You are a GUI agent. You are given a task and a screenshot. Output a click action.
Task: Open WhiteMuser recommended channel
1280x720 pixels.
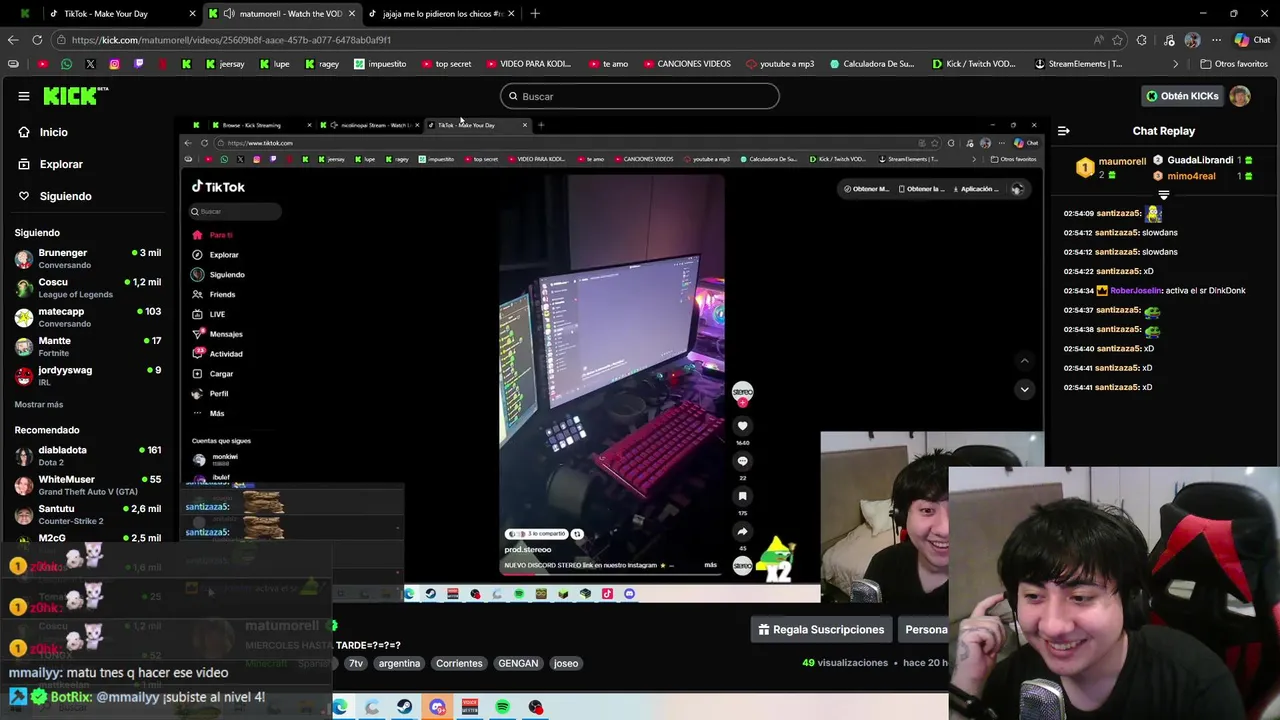88,484
